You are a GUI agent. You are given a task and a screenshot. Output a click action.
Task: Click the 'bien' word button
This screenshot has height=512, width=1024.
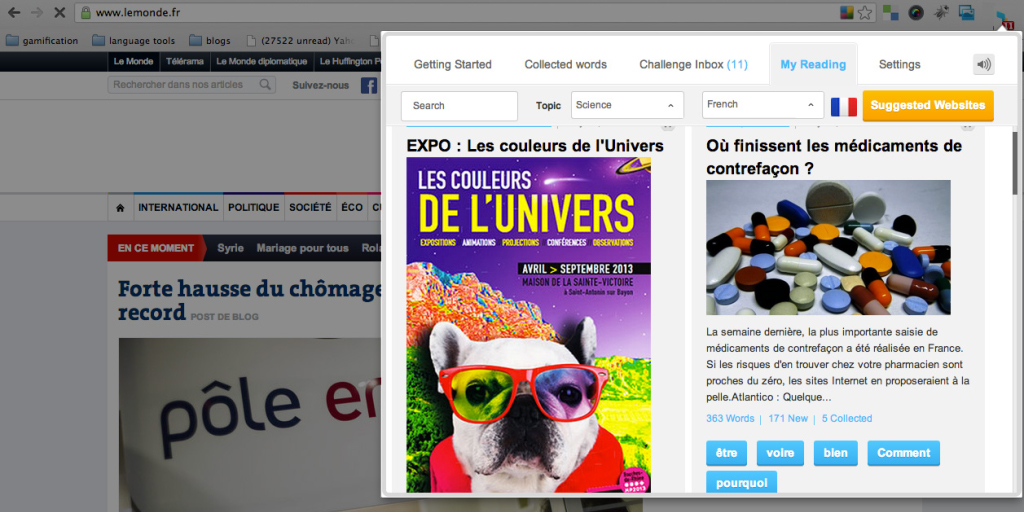pyautogui.click(x=836, y=453)
